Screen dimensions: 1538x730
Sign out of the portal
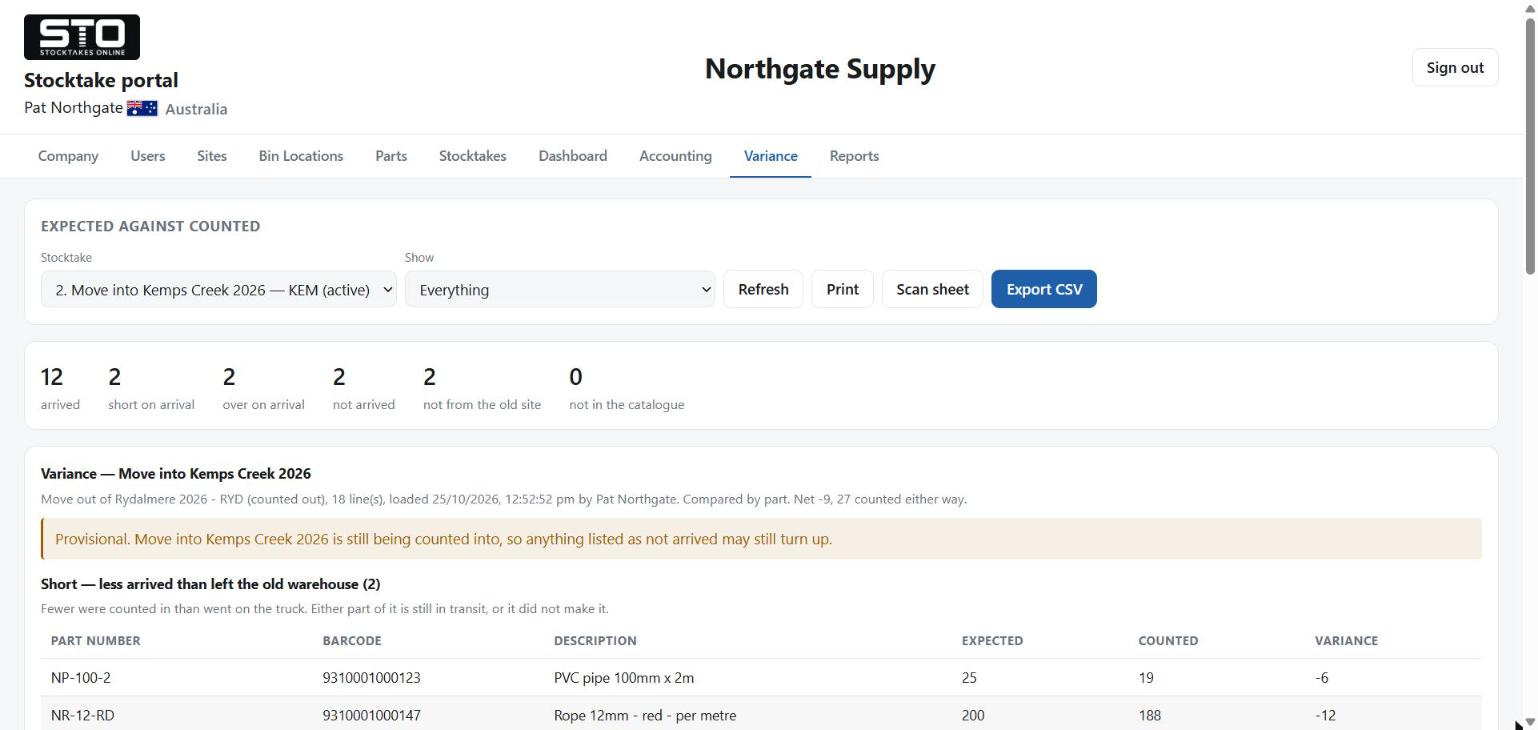[x=1455, y=68]
